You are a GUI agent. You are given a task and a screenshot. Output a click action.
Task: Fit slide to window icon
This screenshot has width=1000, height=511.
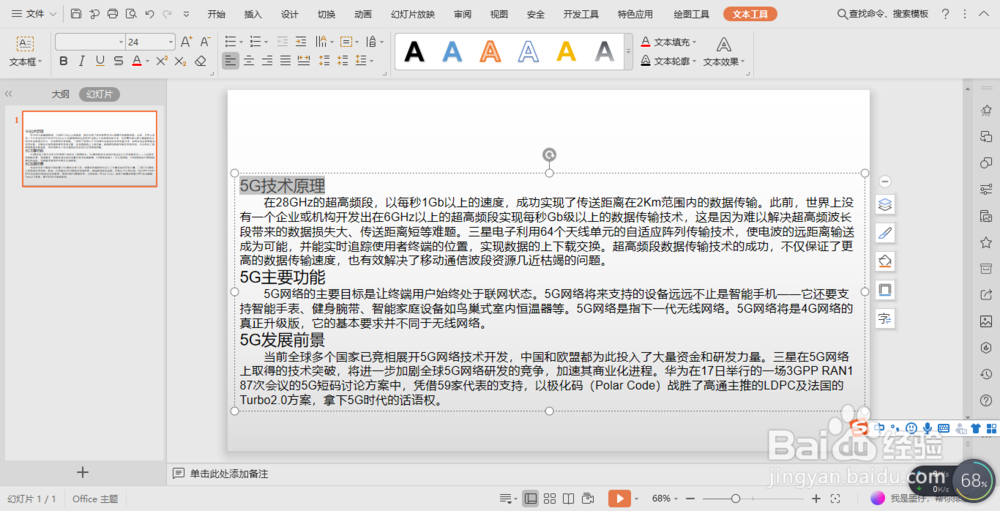tap(835, 498)
